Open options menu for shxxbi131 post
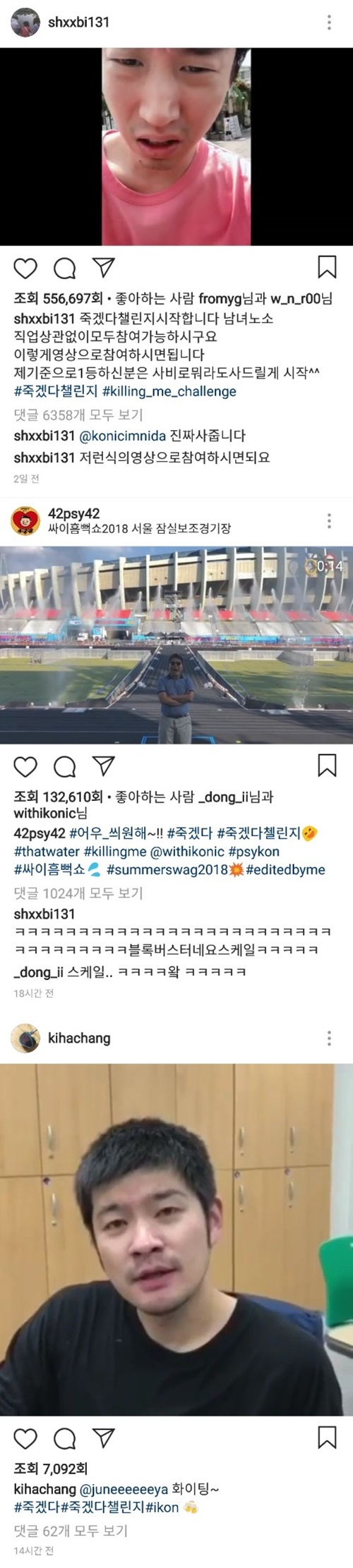Screen dimensions: 353x1568 pyautogui.click(x=329, y=23)
